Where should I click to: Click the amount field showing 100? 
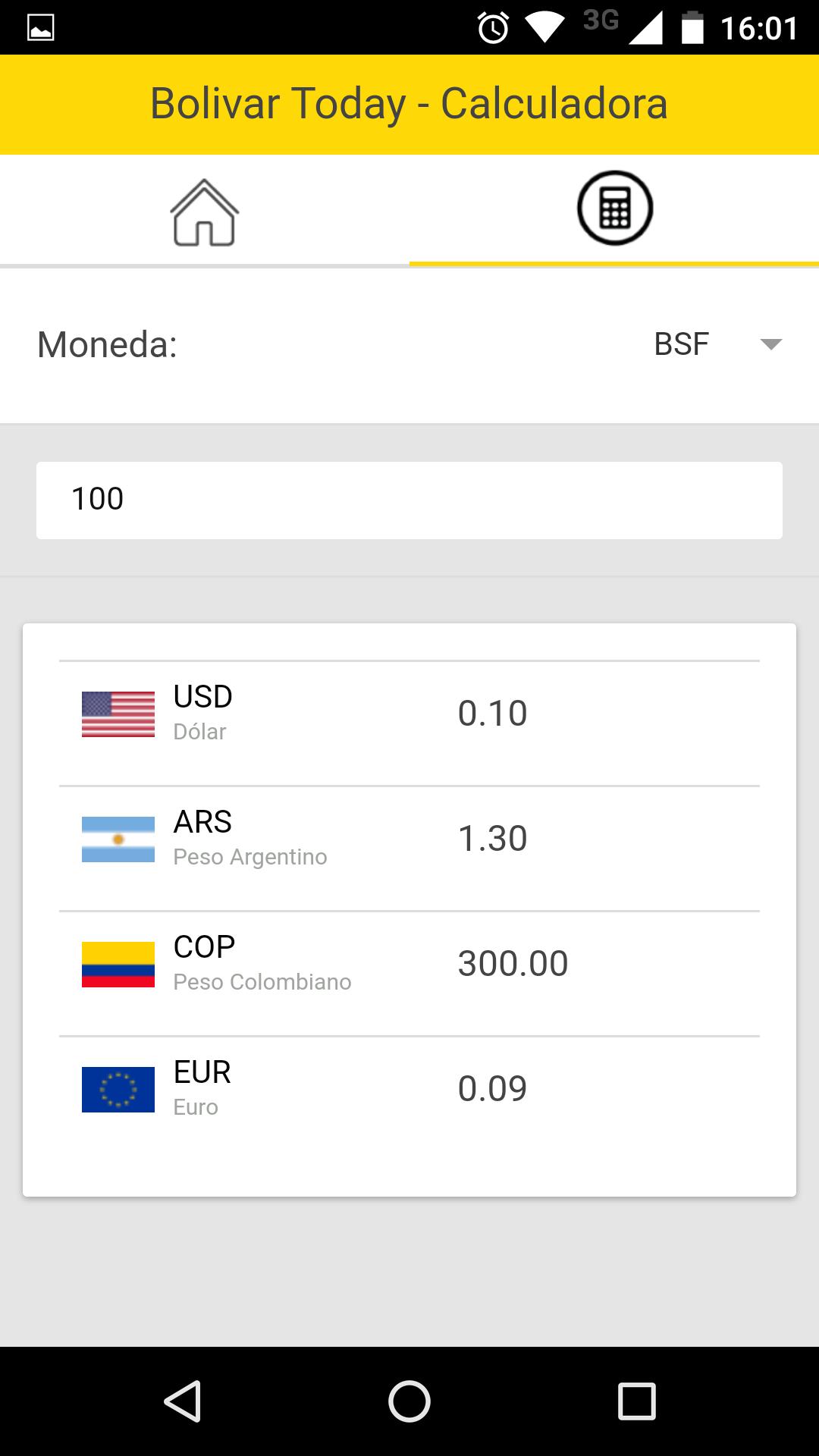(x=409, y=500)
